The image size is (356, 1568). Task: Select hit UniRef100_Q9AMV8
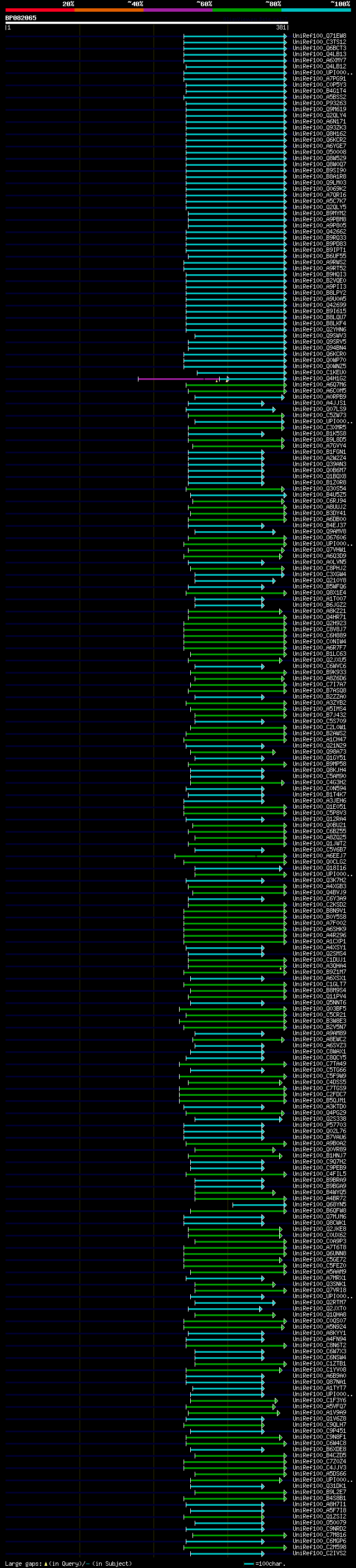[319, 531]
